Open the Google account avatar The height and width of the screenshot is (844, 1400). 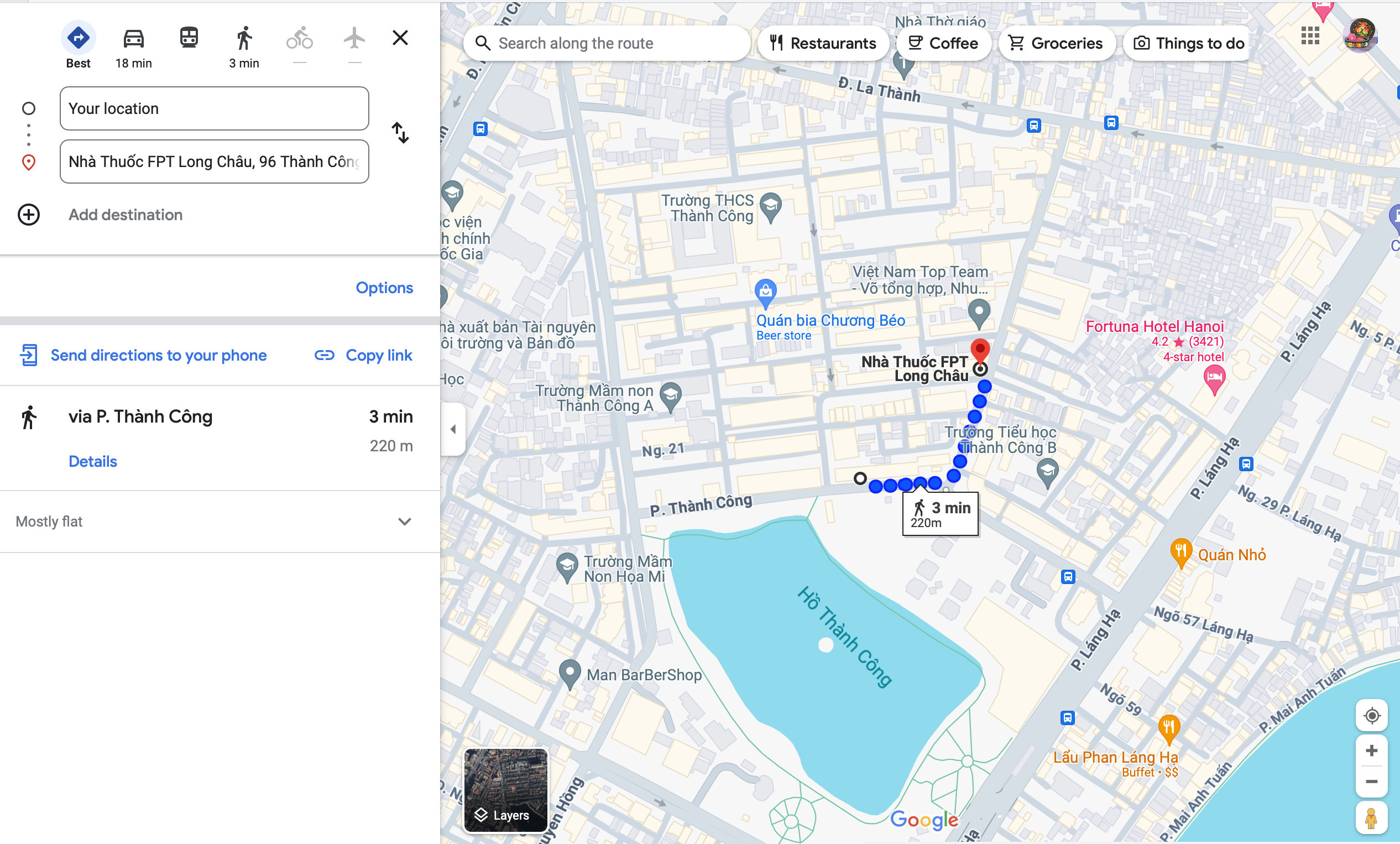point(1360,35)
